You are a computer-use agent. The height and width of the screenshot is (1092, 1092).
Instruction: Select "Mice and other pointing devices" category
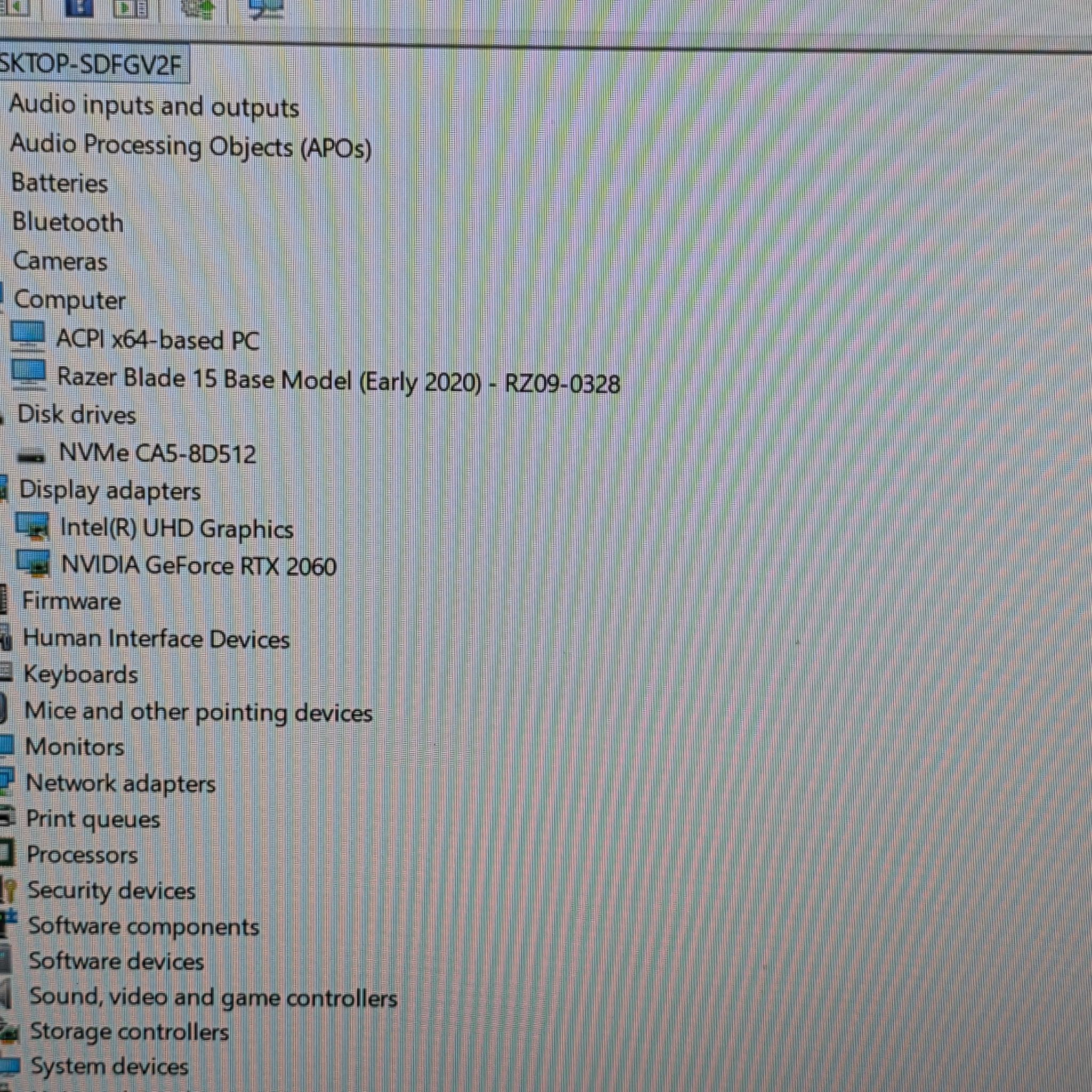point(198,712)
